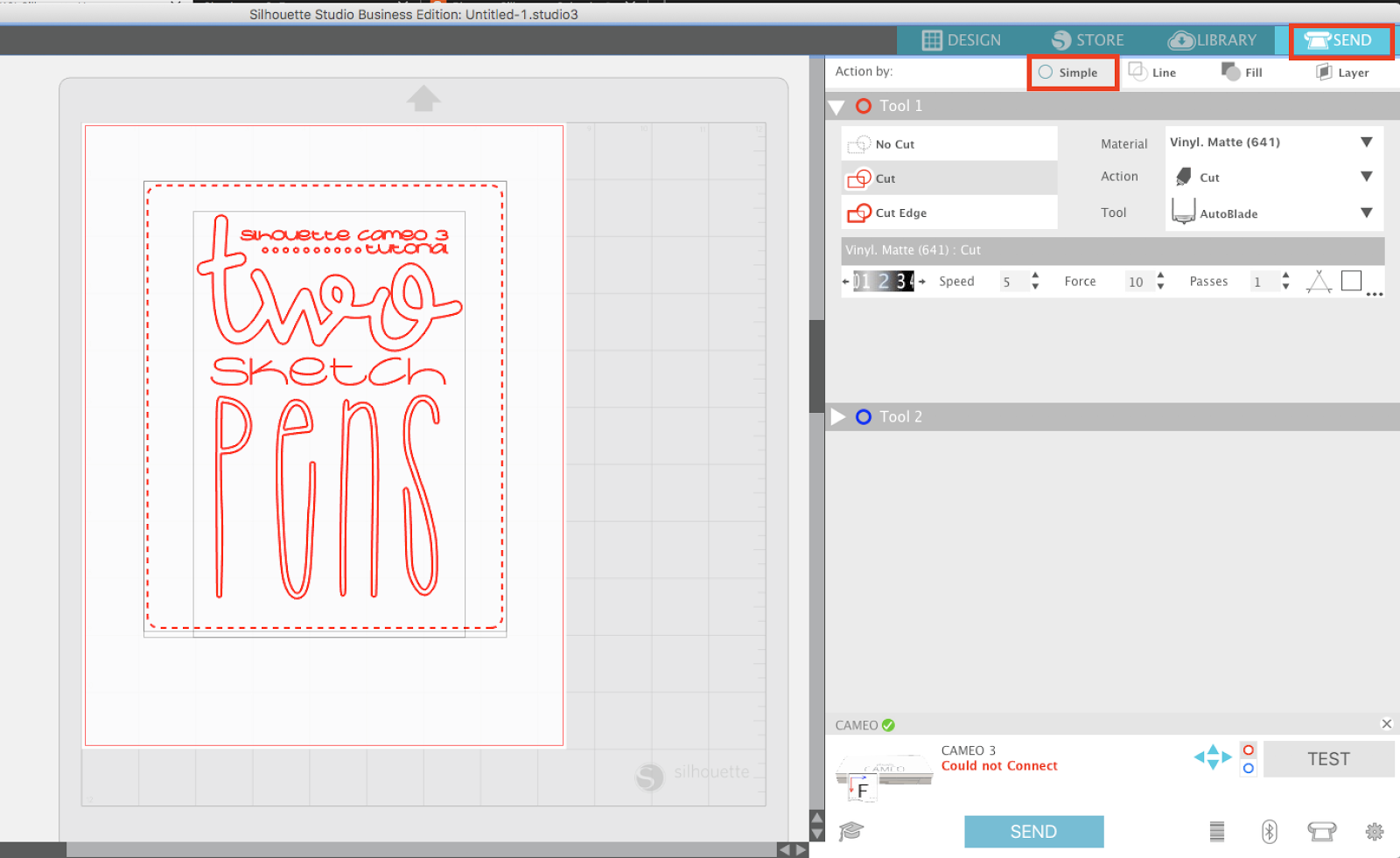Open the machine settings gear icon

pos(1375,832)
